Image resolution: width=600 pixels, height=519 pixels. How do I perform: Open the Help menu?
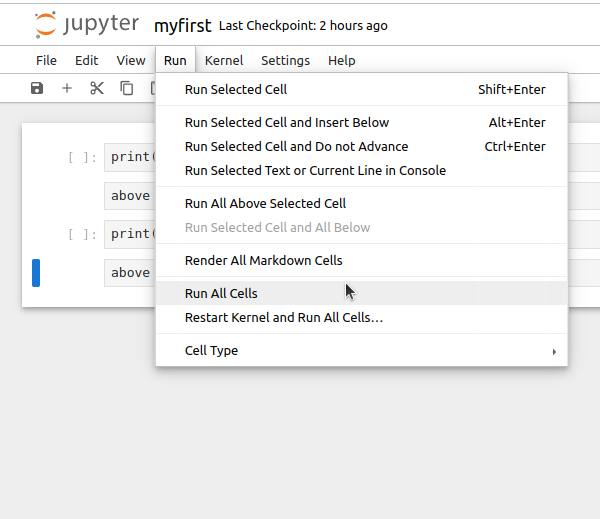click(341, 60)
